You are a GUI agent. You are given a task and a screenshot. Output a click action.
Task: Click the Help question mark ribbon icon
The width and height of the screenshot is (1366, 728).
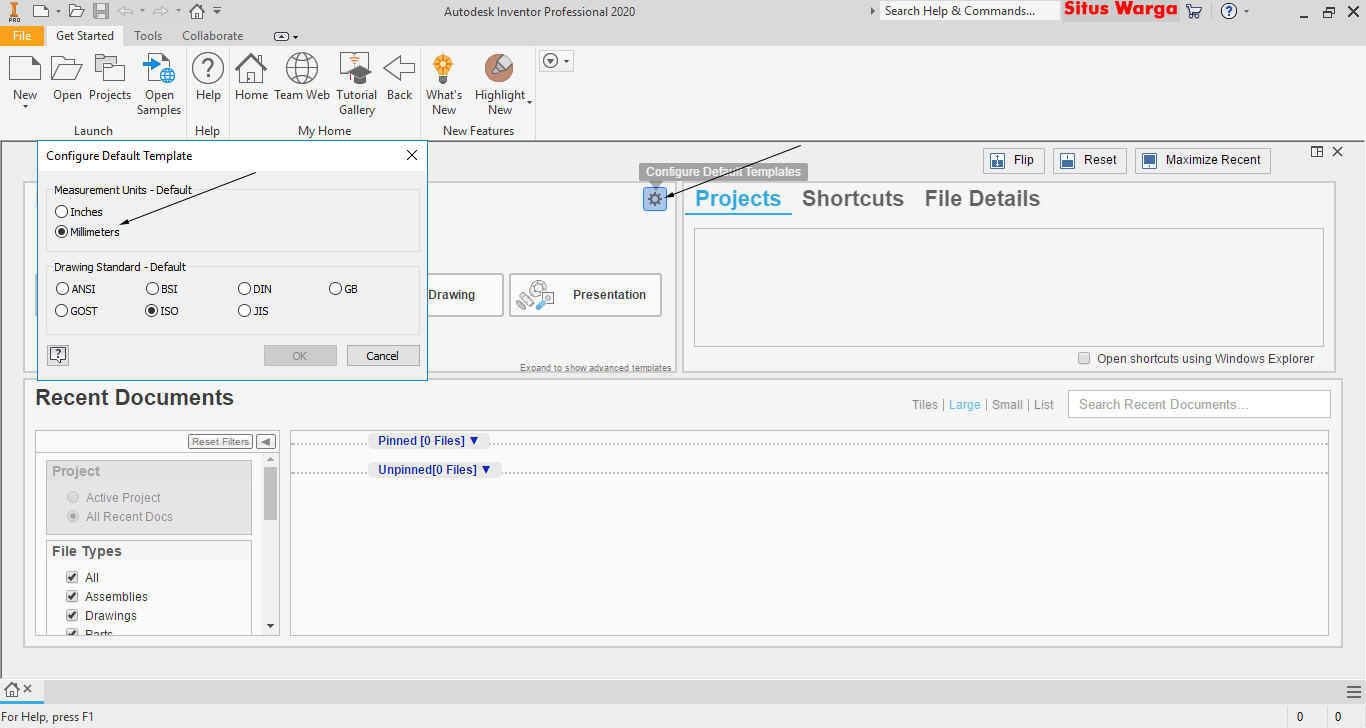tap(208, 69)
